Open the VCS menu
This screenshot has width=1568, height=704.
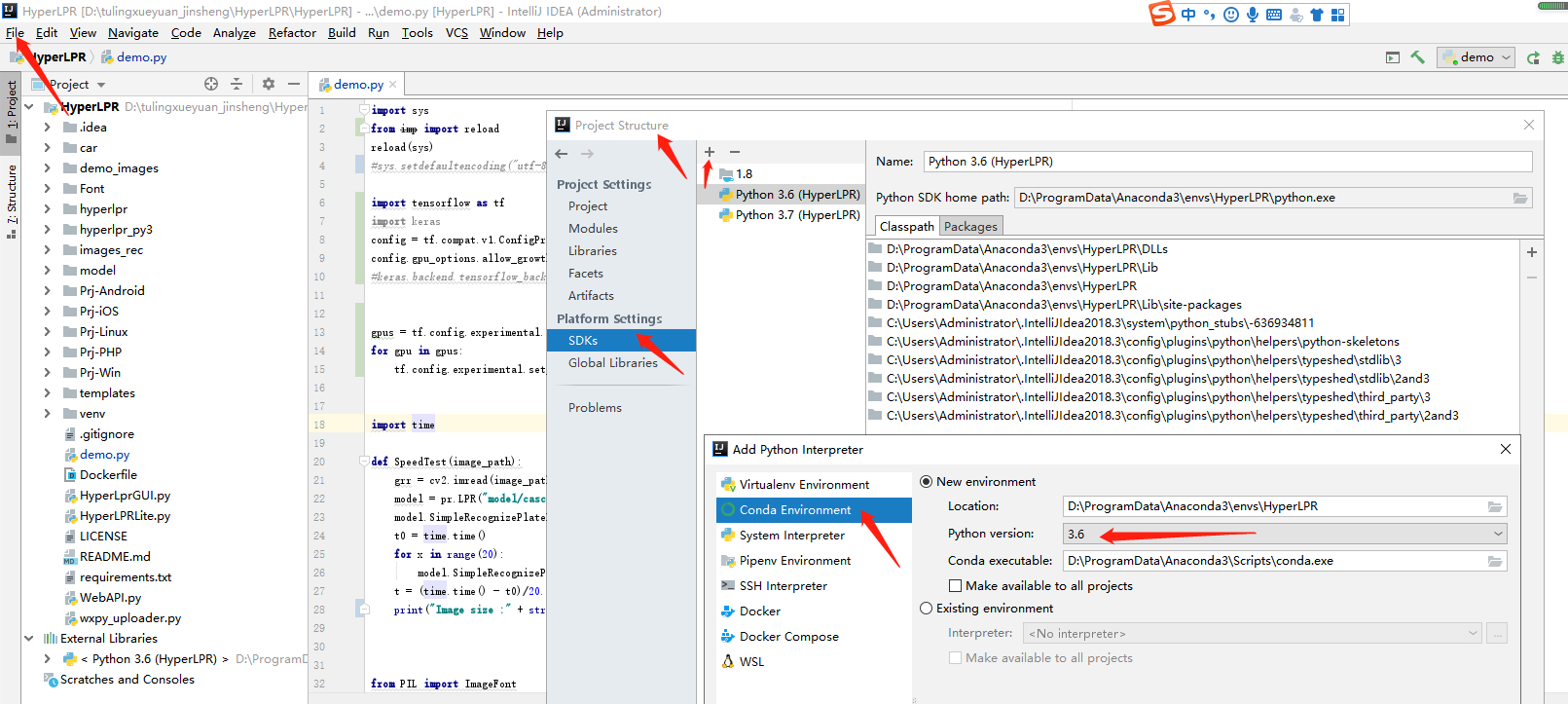(456, 33)
